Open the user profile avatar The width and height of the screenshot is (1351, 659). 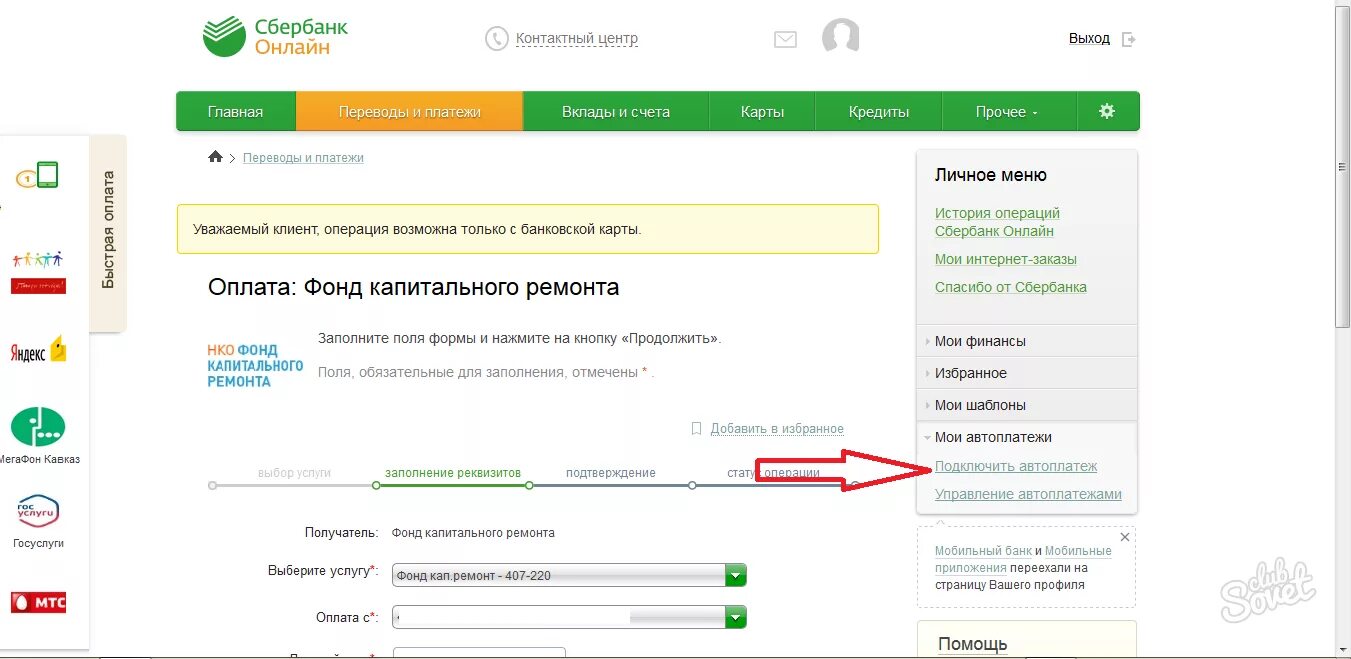(840, 37)
